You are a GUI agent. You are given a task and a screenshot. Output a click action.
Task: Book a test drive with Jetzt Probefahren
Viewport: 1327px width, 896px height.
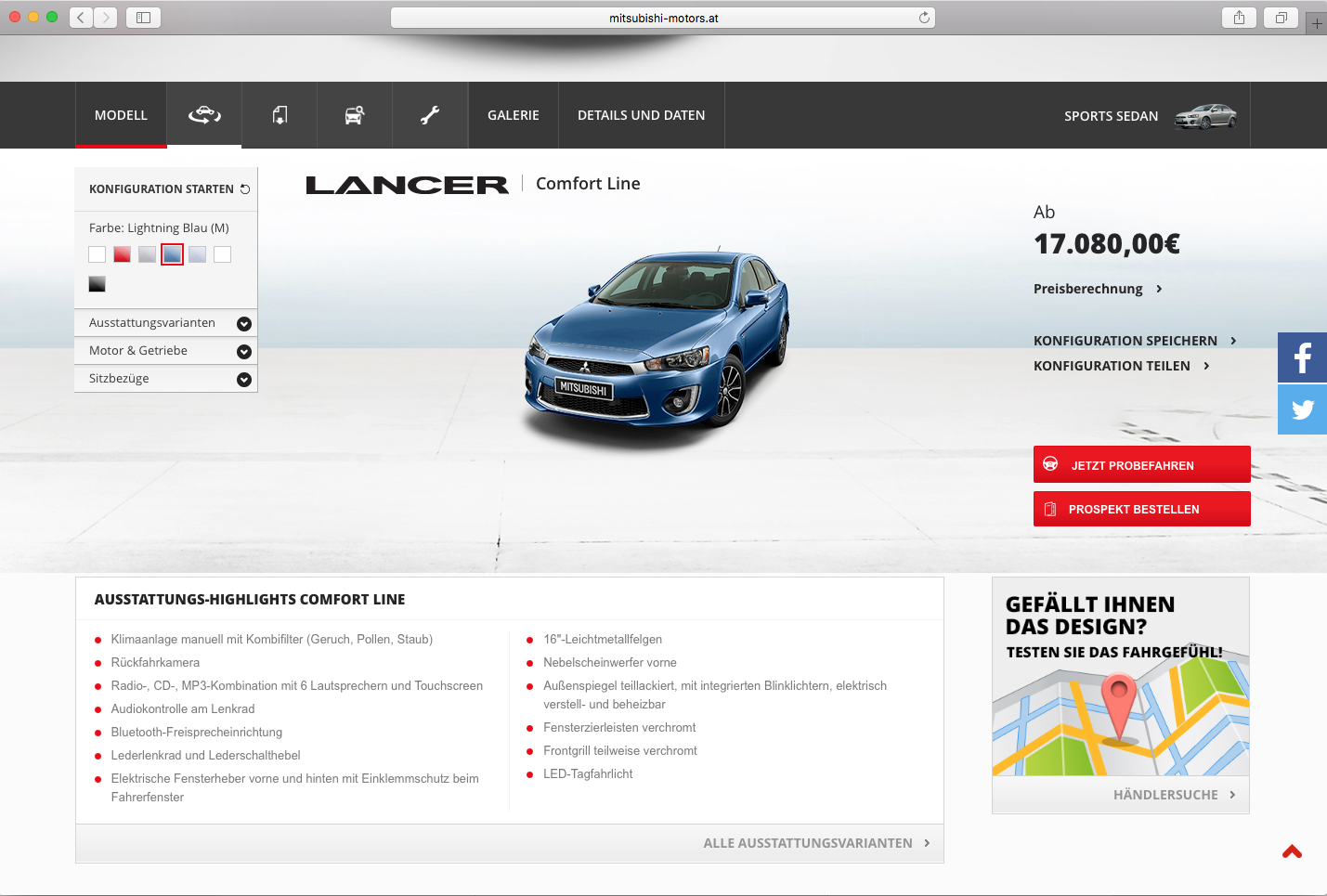(x=1141, y=464)
